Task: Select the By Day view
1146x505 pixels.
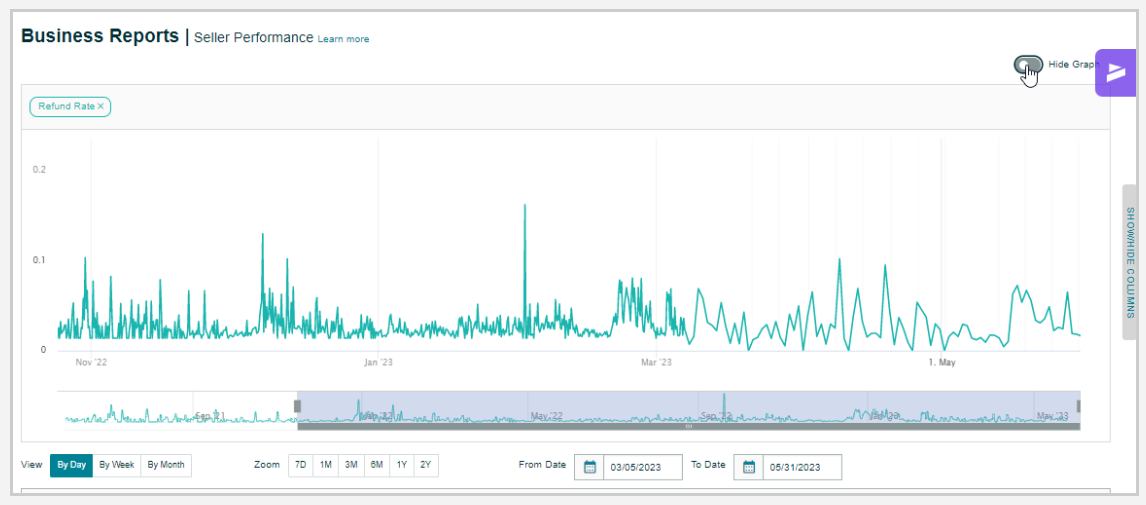Action: pos(72,466)
